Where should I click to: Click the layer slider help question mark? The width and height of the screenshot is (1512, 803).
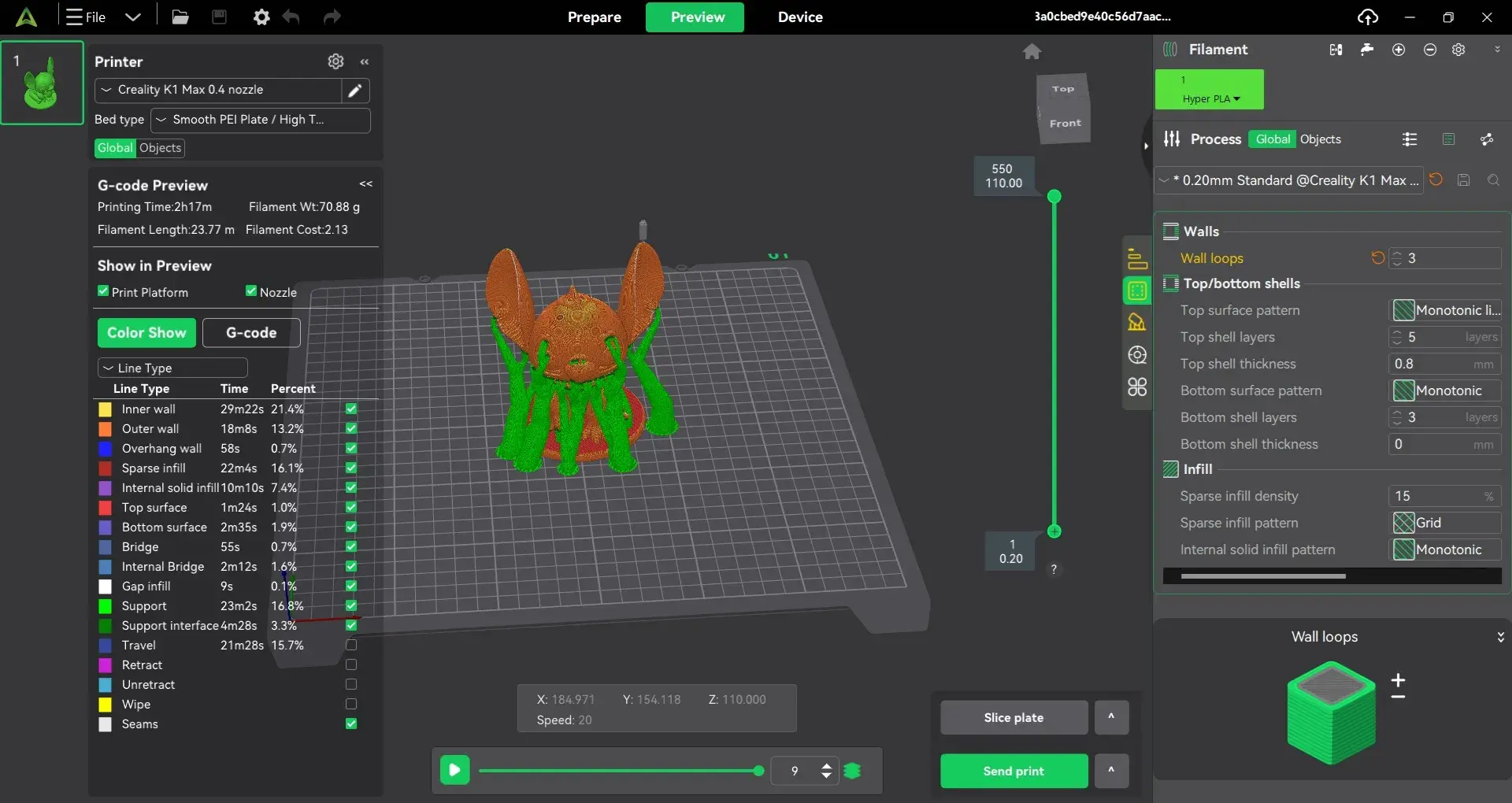(1054, 569)
